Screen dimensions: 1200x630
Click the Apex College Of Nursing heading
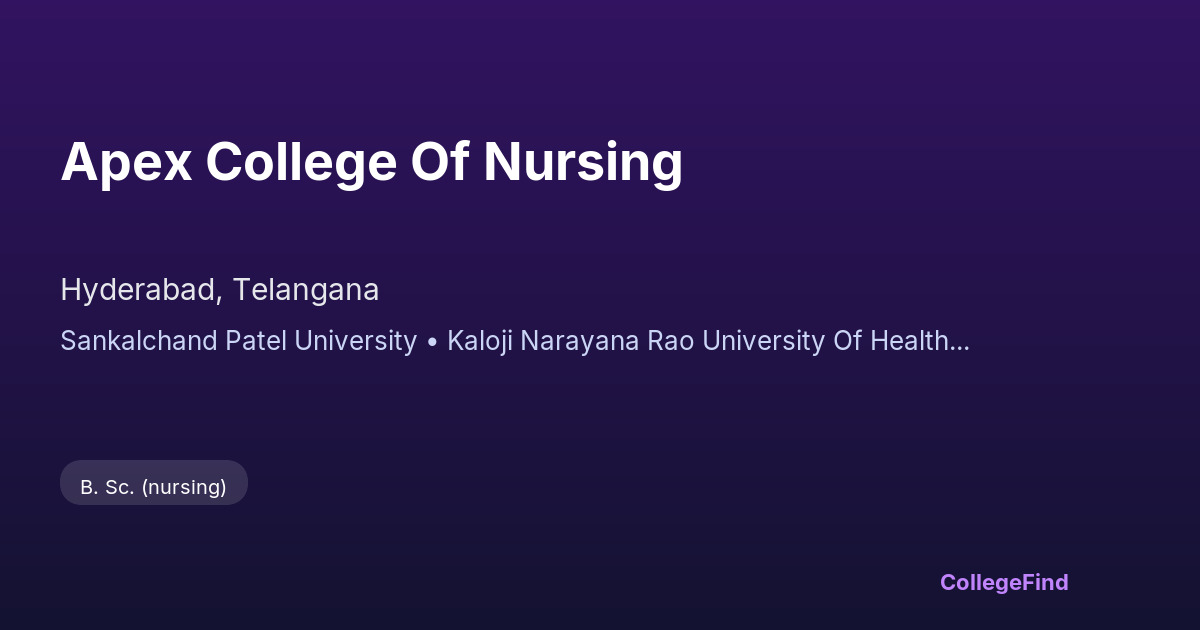pyautogui.click(x=371, y=161)
